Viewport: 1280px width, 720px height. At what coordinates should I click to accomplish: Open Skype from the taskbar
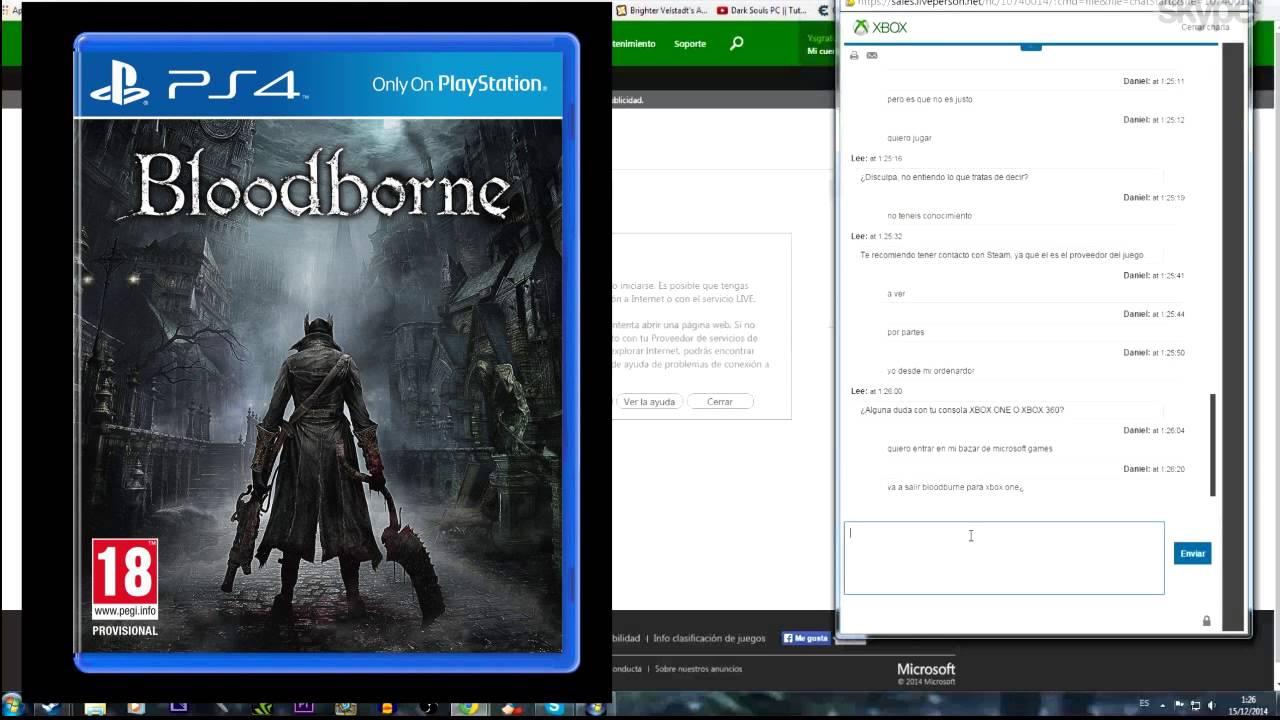pyautogui.click(x=556, y=708)
